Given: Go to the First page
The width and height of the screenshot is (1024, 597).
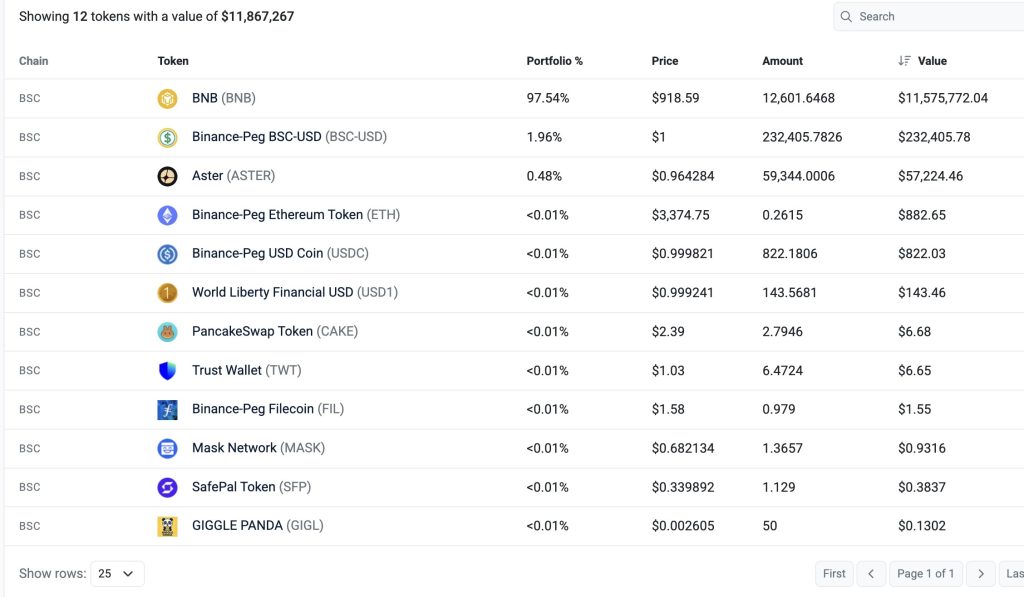Looking at the screenshot, I should coord(834,574).
